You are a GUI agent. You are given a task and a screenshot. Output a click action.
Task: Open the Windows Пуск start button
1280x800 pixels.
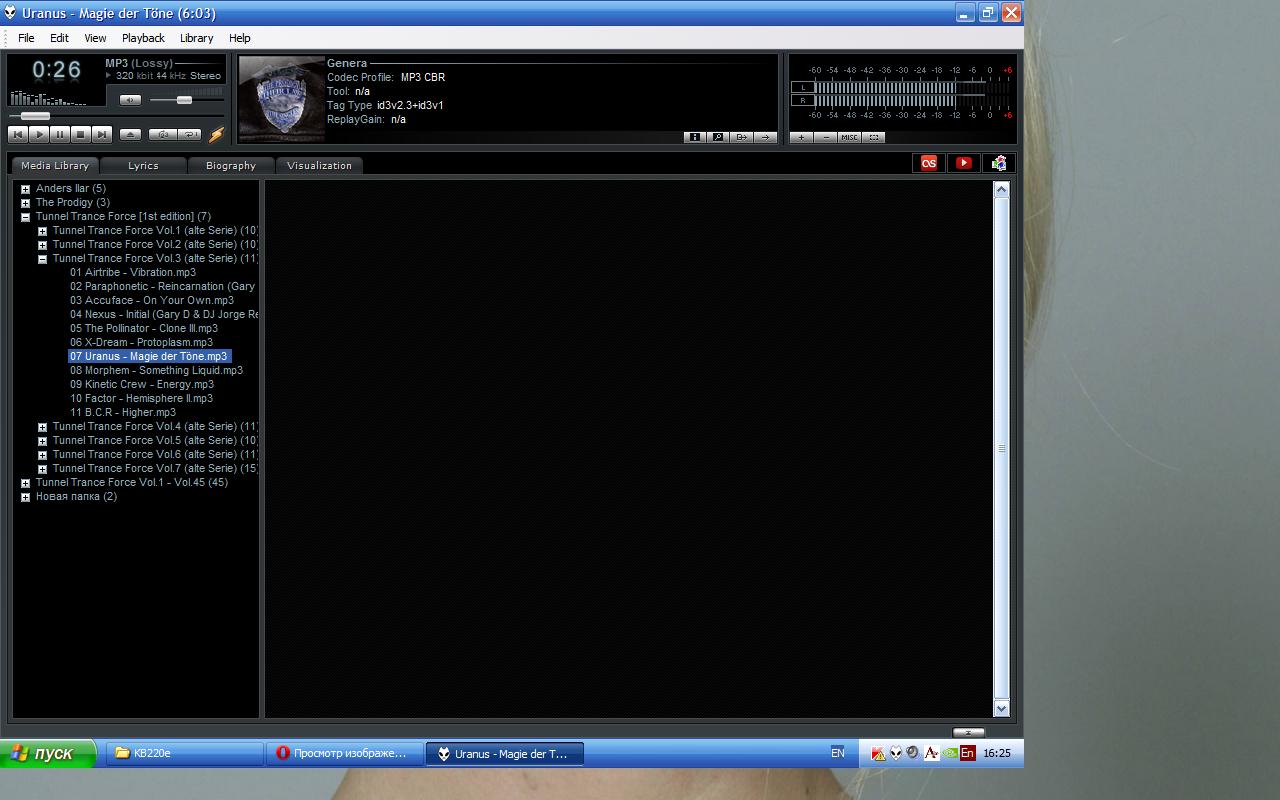click(48, 753)
